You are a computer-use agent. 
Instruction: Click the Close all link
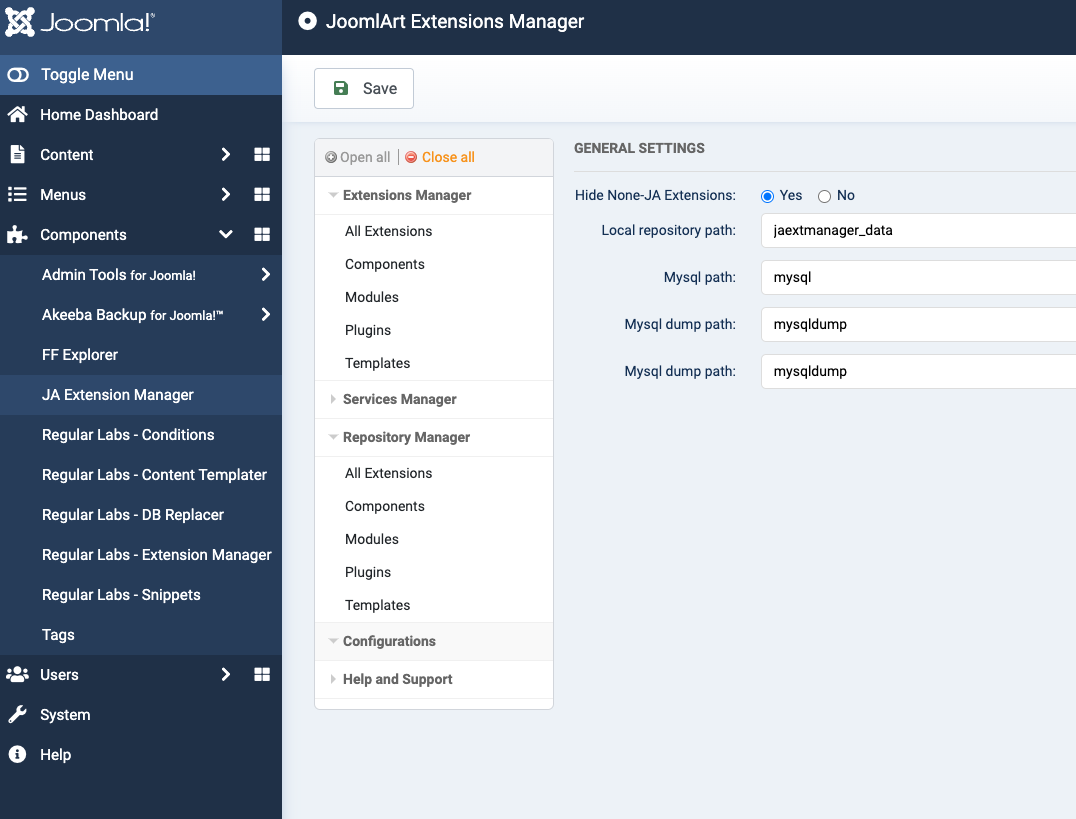point(447,157)
